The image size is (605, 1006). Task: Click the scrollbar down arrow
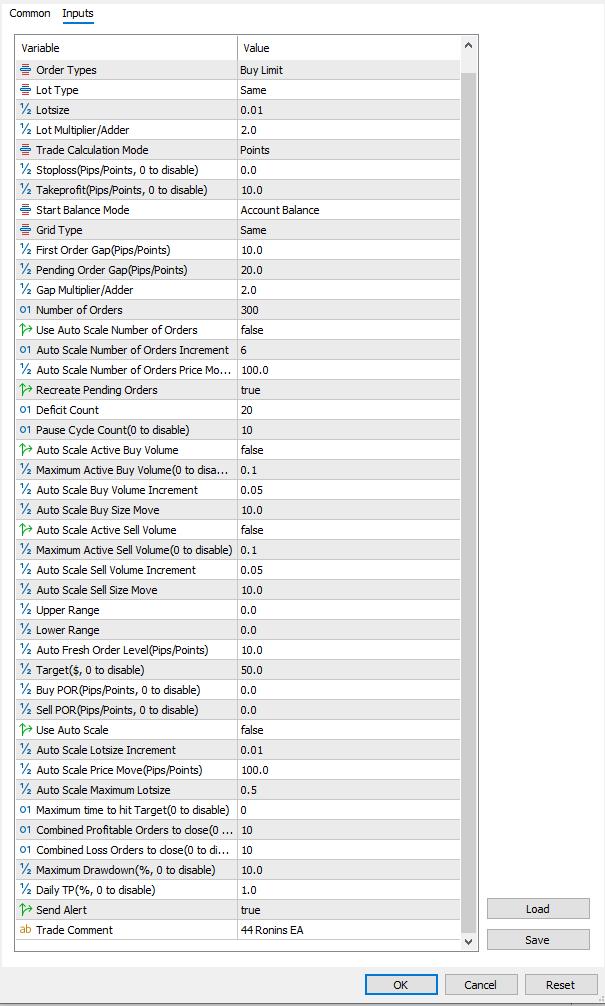[468, 941]
